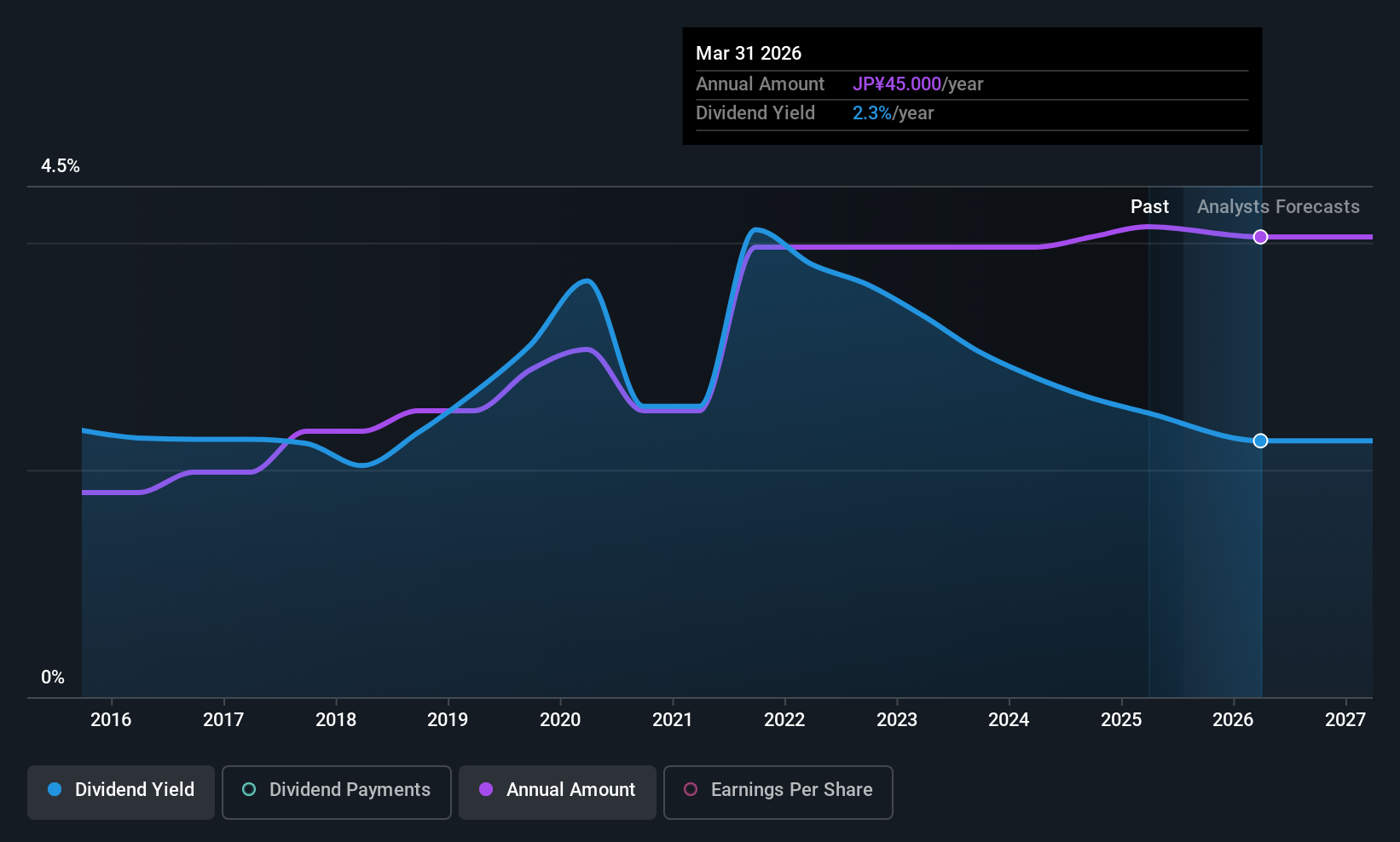The image size is (1400, 842).
Task: Enable the Dividend Payments series
Action: coord(337,793)
